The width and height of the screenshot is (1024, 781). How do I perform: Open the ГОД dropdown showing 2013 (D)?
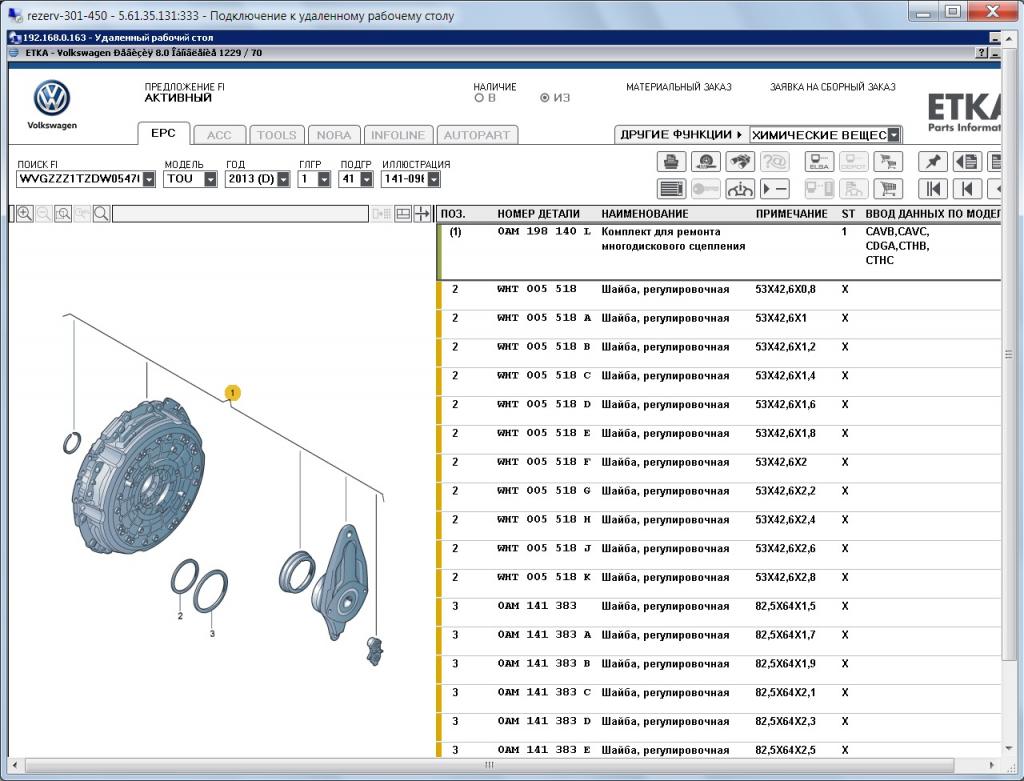pyautogui.click(x=283, y=179)
